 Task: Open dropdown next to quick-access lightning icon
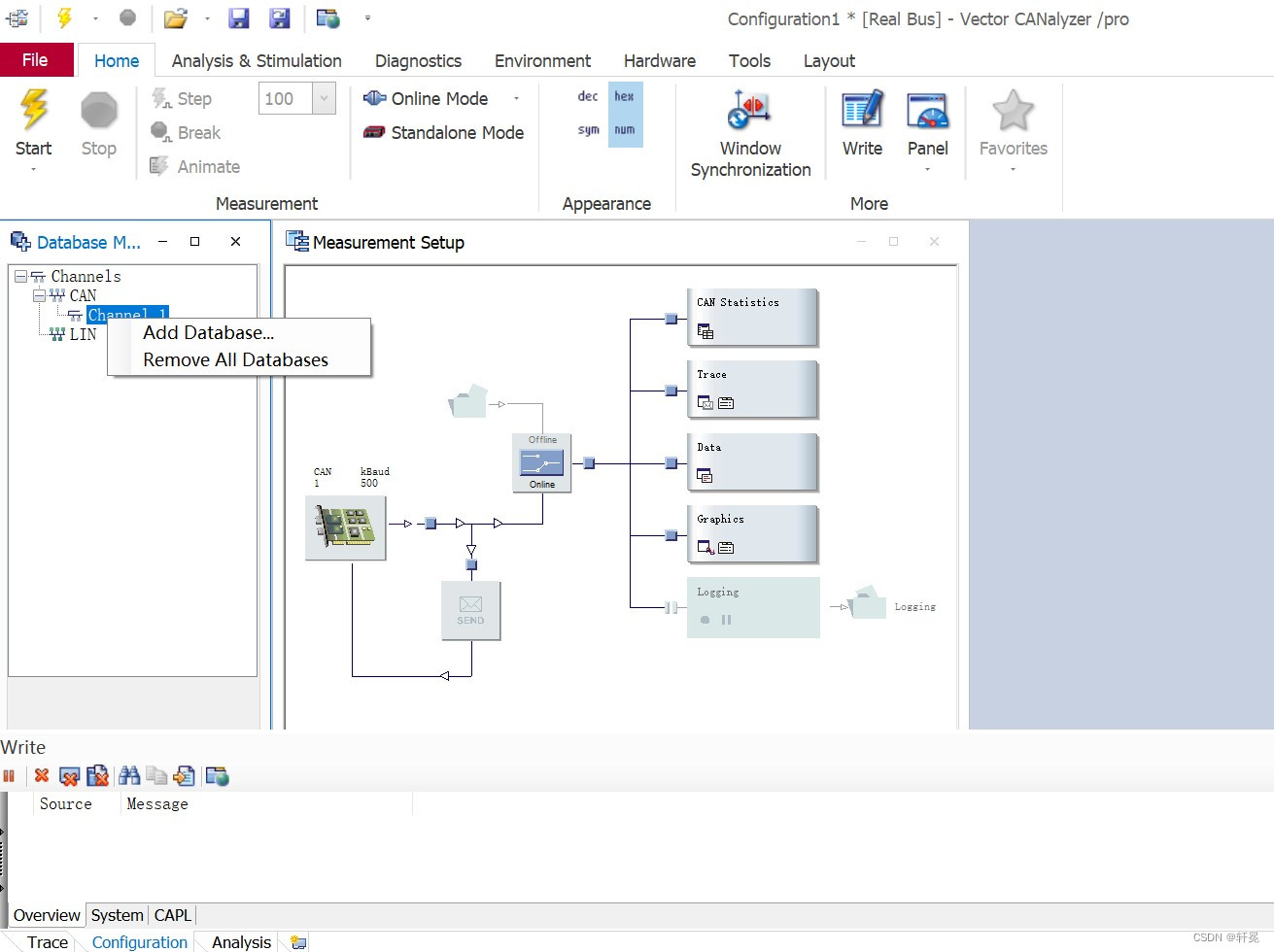[95, 18]
